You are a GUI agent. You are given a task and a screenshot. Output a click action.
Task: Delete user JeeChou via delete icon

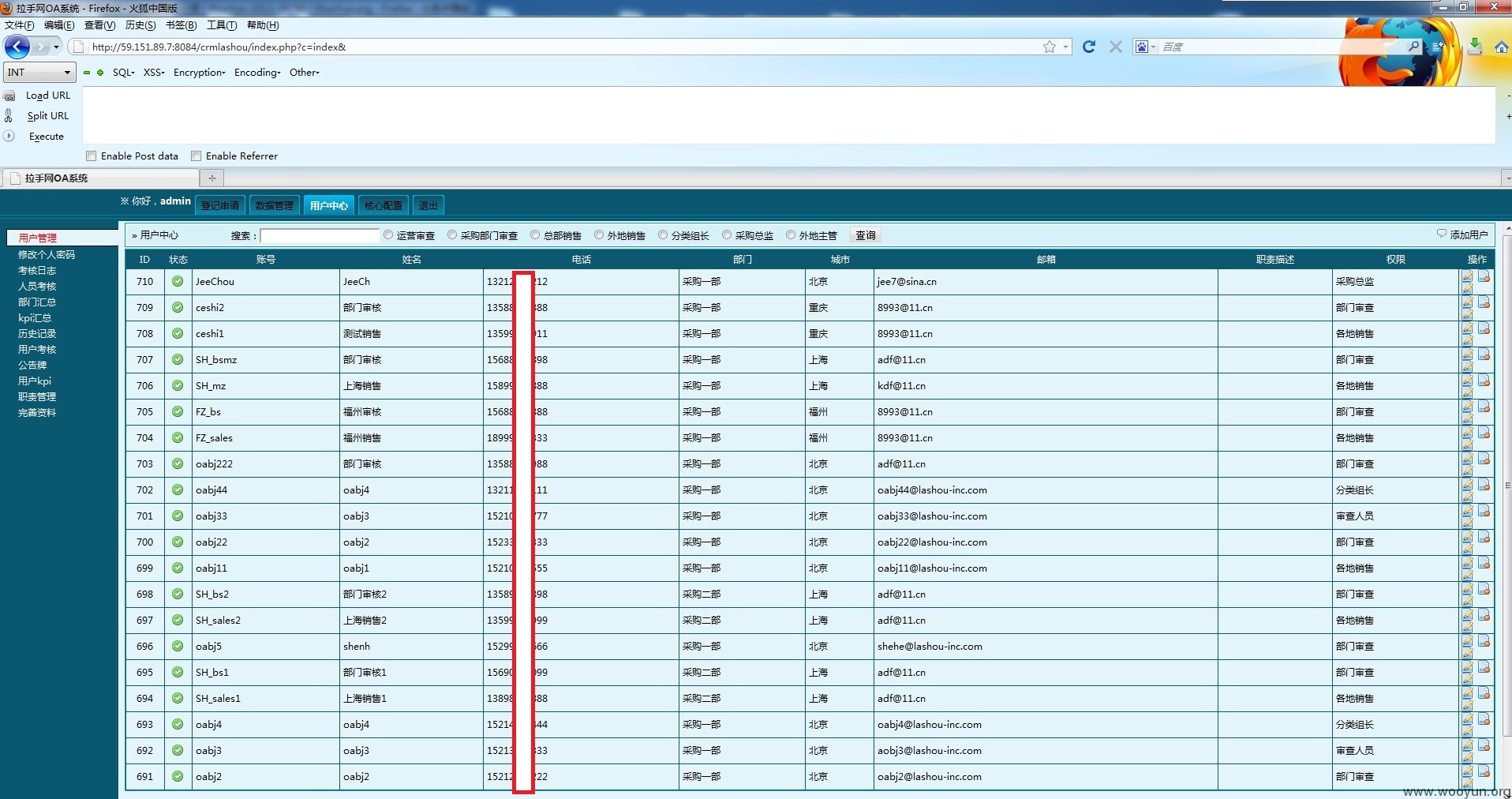click(1484, 276)
